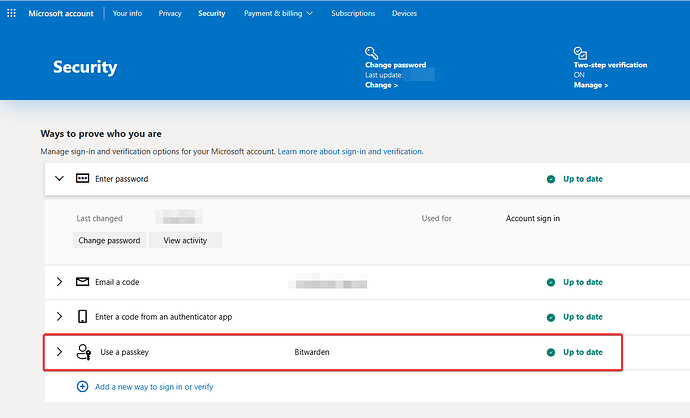The height and width of the screenshot is (418, 690).
Task: Open the Privacy tab
Action: (x=170, y=13)
